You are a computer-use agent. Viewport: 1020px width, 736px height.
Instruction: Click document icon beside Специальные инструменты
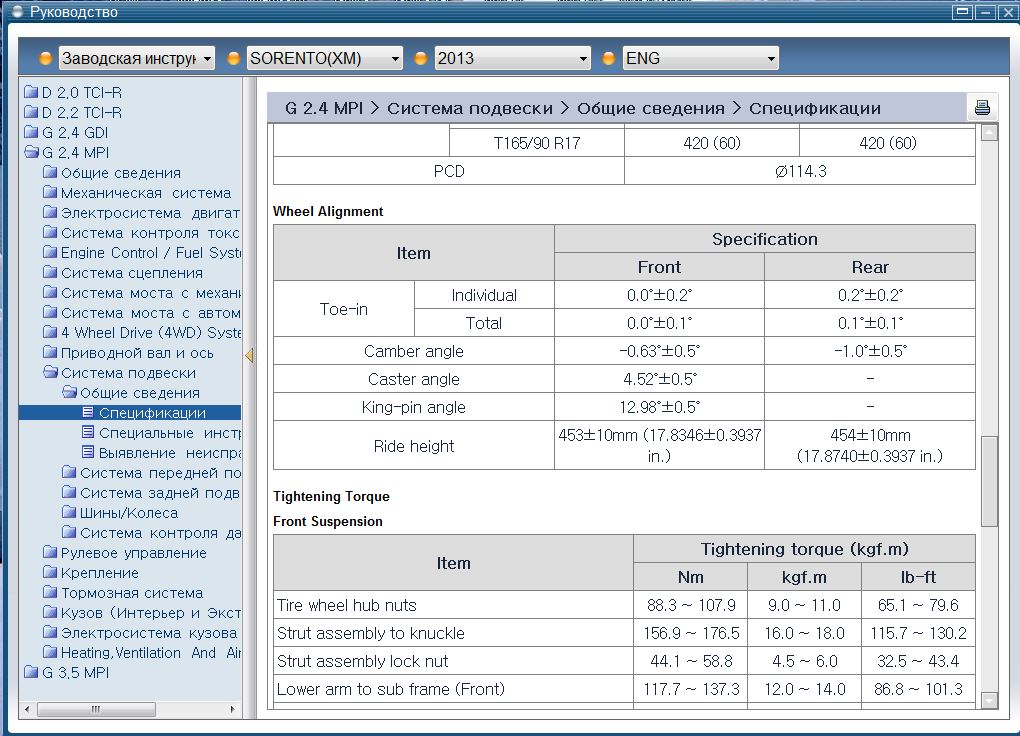(x=88, y=433)
